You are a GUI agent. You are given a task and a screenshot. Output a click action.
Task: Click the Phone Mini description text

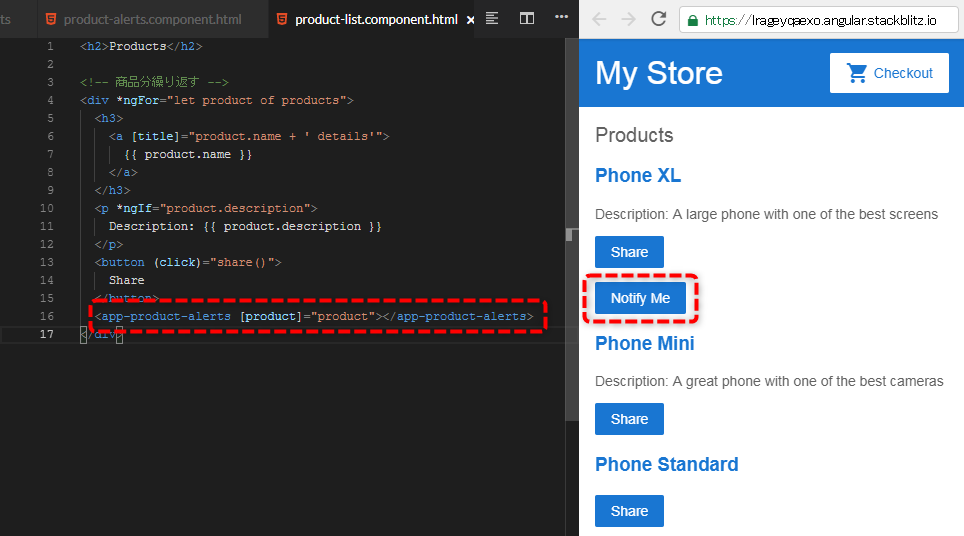point(769,382)
